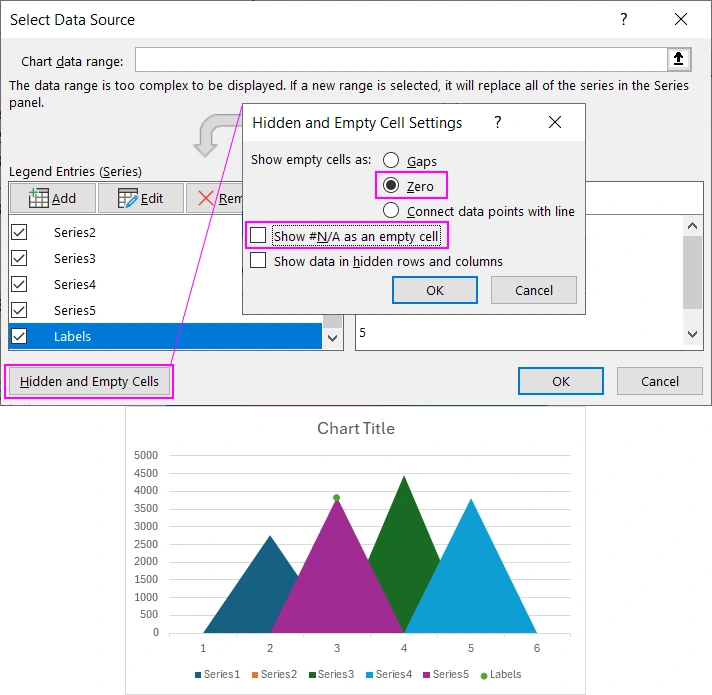Image resolution: width=712 pixels, height=695 pixels.
Task: Choose Connect data points with line
Action: (390, 211)
